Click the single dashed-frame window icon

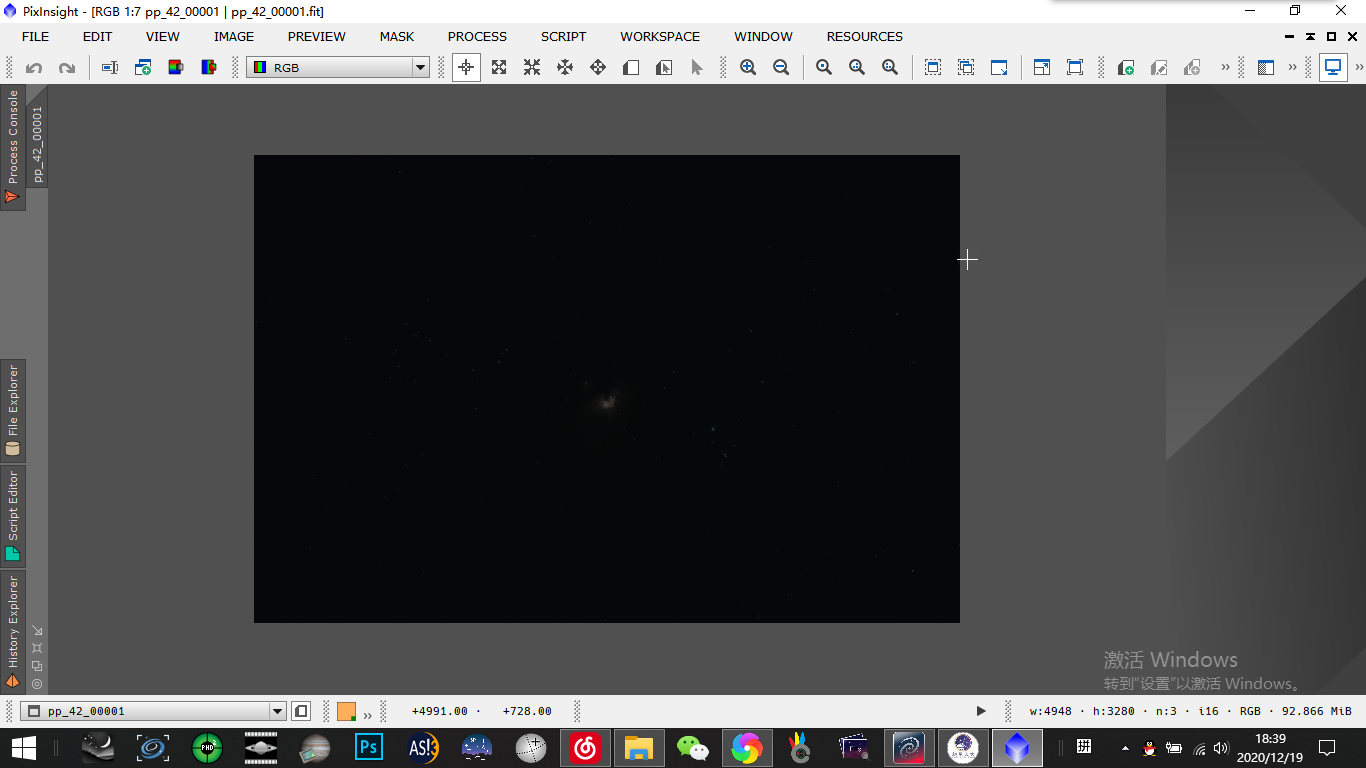(x=933, y=68)
